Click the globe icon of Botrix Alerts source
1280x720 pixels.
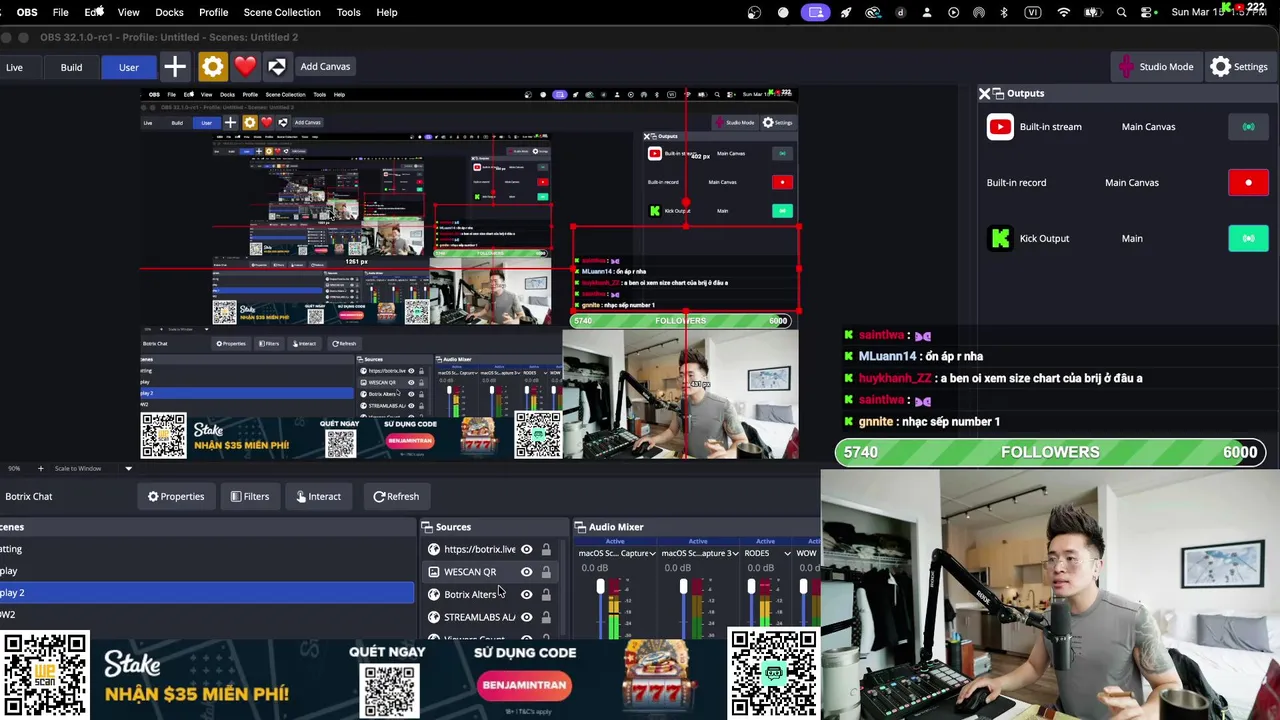coord(433,594)
